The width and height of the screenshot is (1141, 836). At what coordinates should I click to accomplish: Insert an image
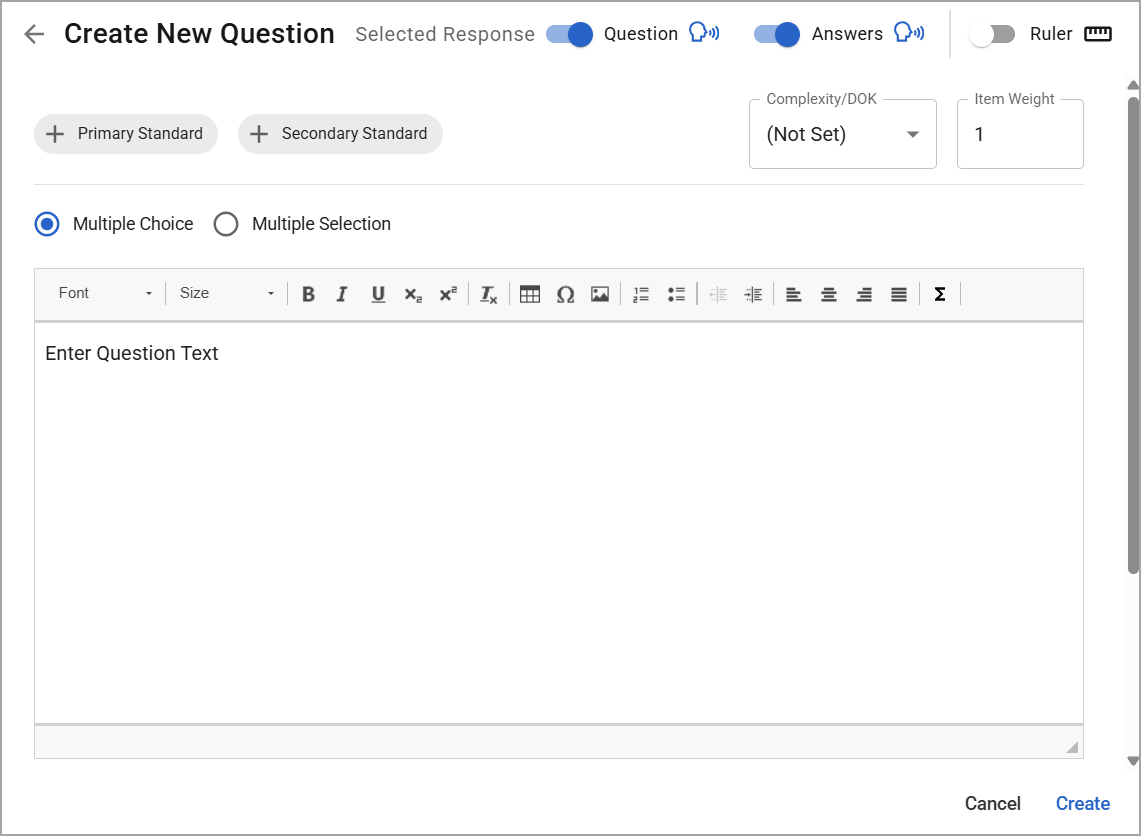[x=600, y=294]
